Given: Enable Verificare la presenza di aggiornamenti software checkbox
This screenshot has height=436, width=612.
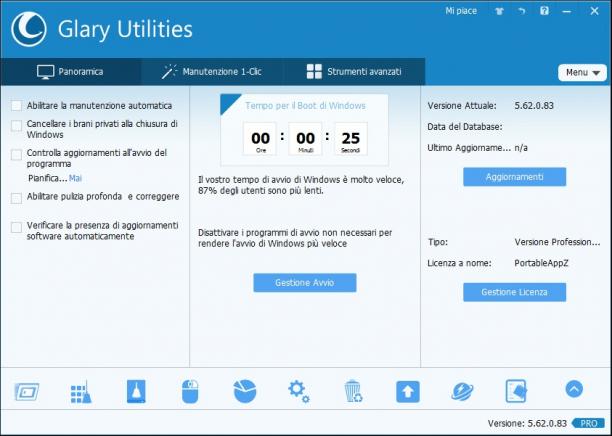Looking at the screenshot, I should click(16, 228).
